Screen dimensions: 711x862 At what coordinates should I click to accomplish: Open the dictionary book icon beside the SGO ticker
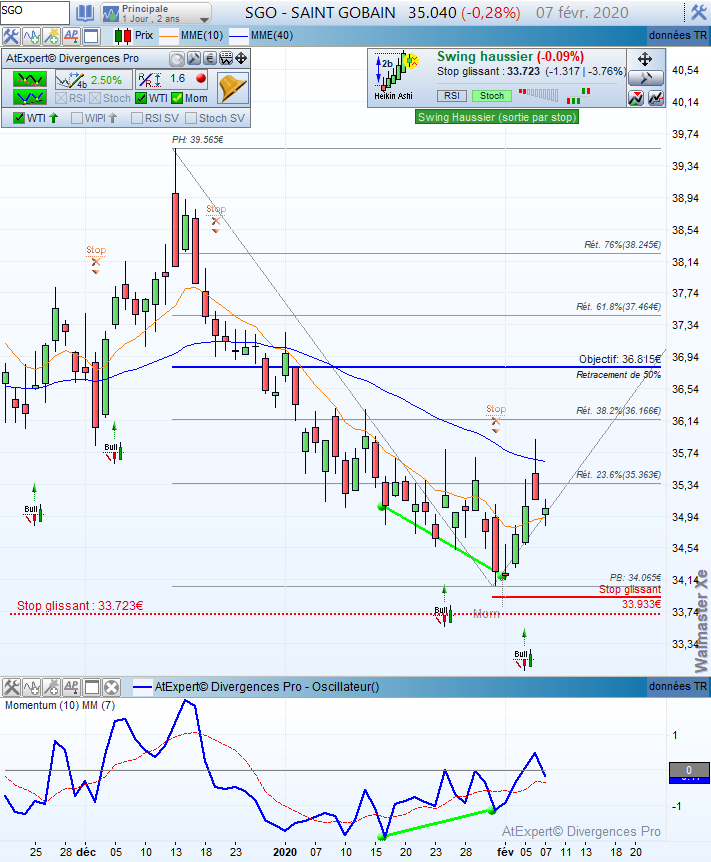(85, 13)
